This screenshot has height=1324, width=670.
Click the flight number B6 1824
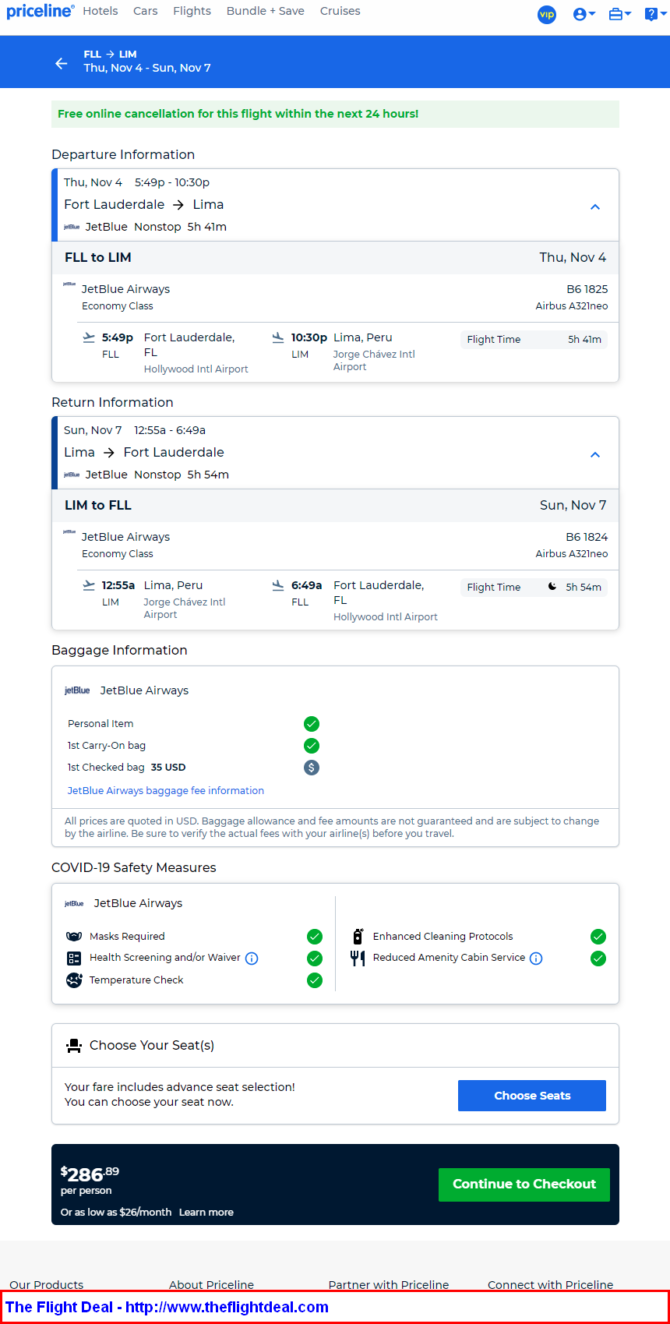587,537
